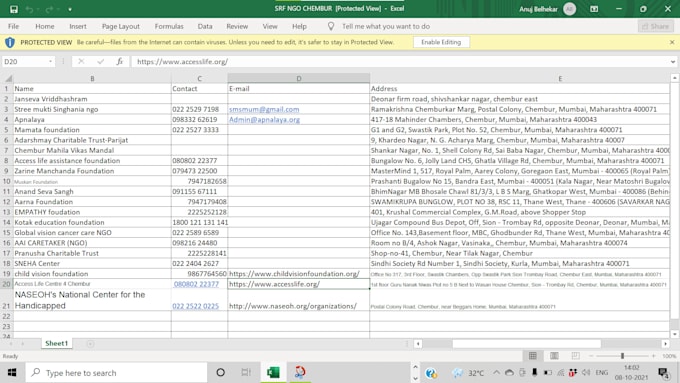
Task: Select column B header
Action: (92, 79)
